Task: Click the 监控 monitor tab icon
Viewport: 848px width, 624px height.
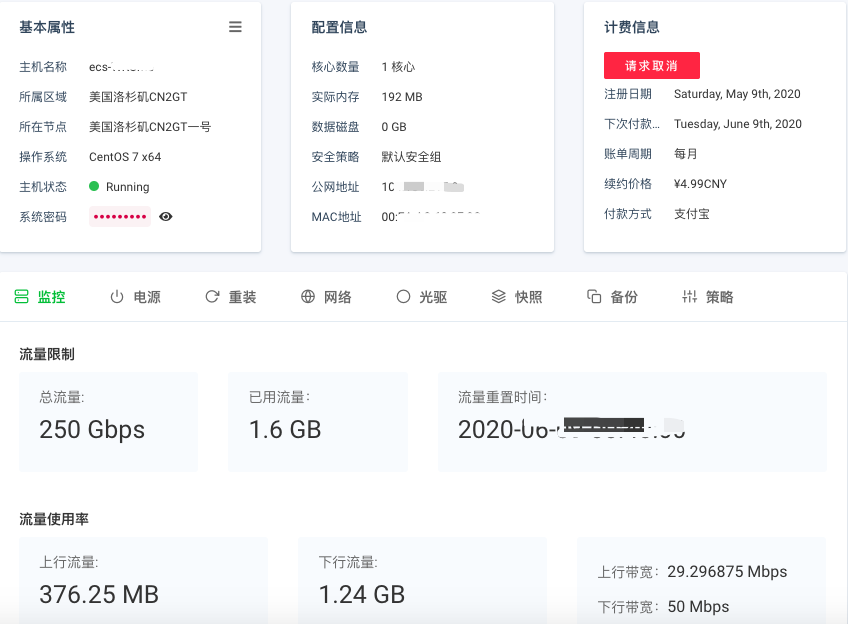Action: coord(21,297)
